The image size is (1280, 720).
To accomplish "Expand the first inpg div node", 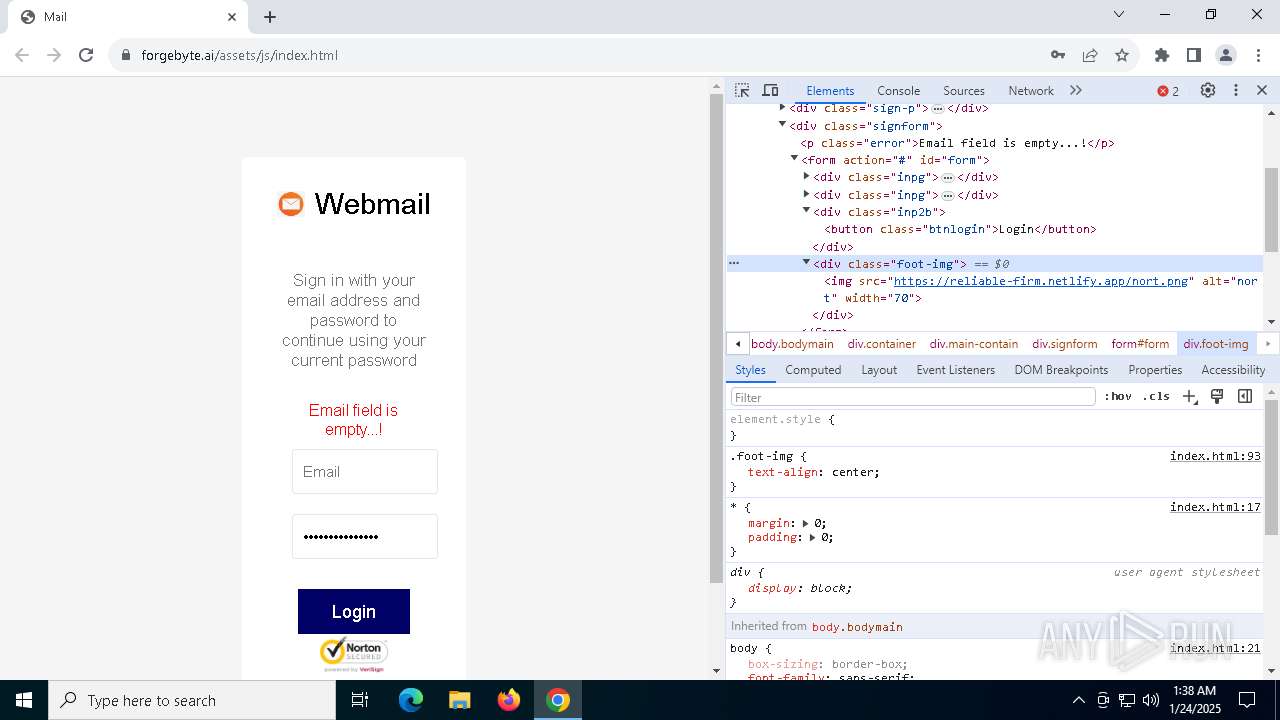I will (x=807, y=177).
